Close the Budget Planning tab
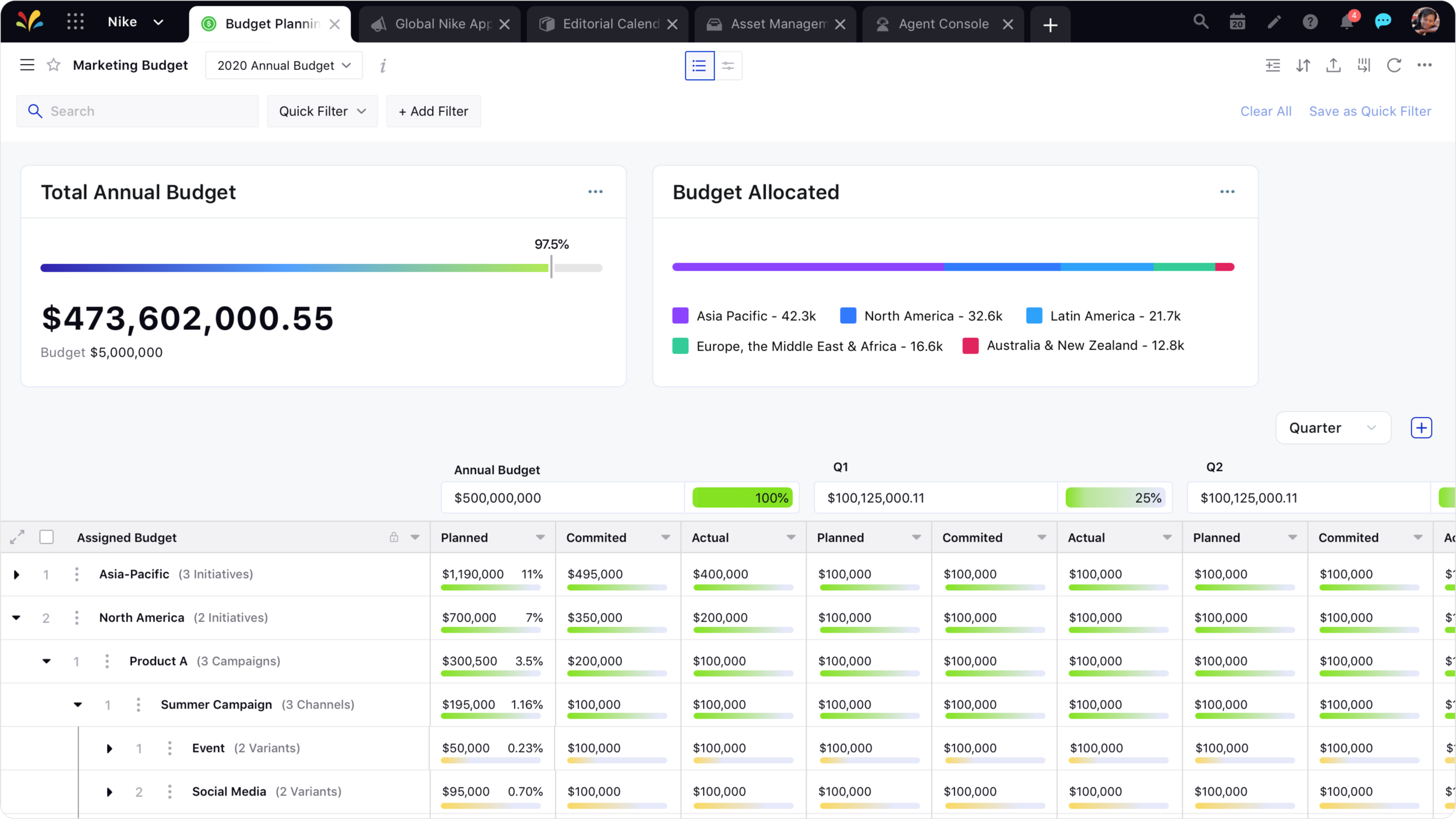 [335, 24]
